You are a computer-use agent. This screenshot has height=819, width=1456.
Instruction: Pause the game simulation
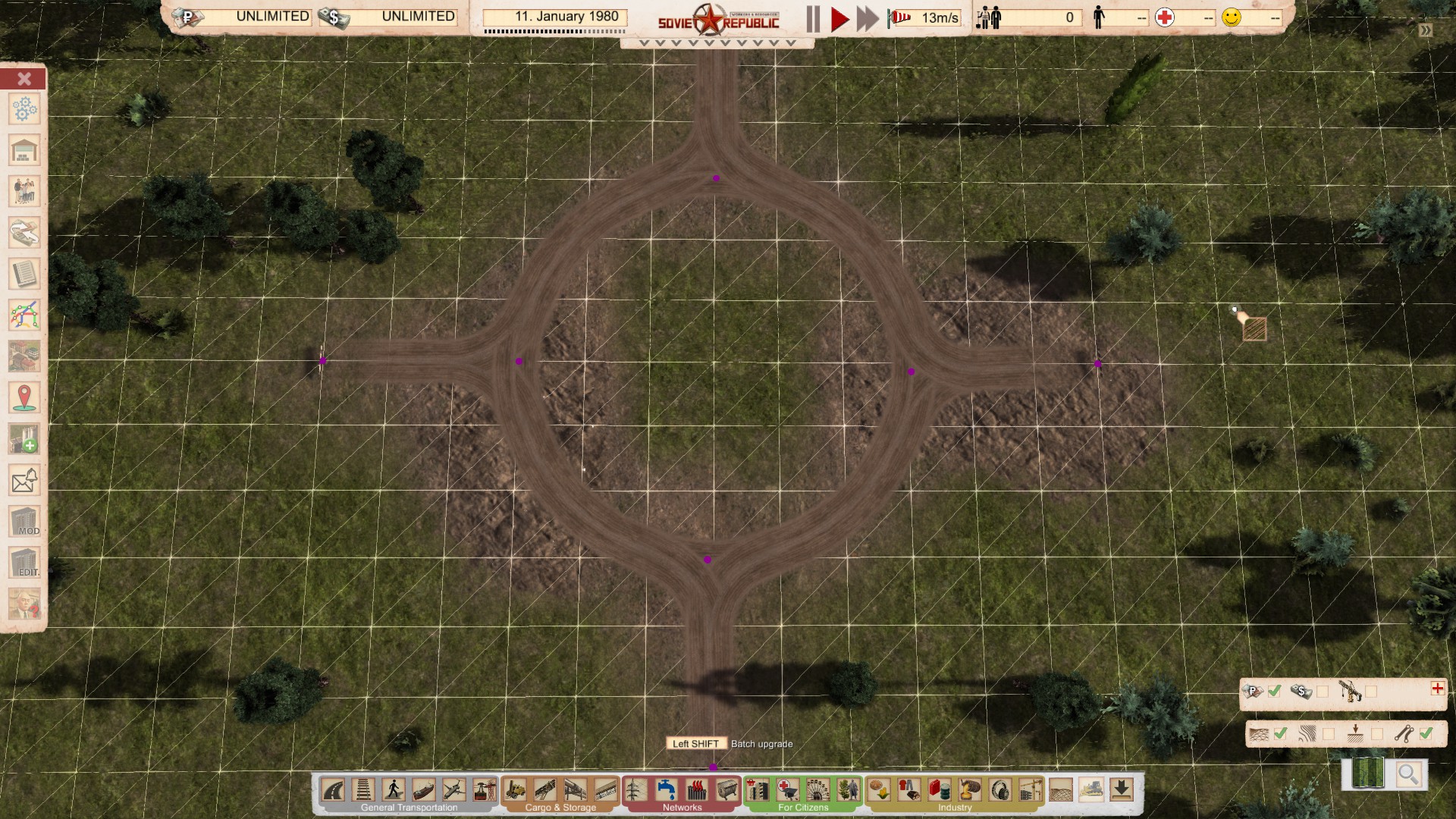(x=813, y=19)
